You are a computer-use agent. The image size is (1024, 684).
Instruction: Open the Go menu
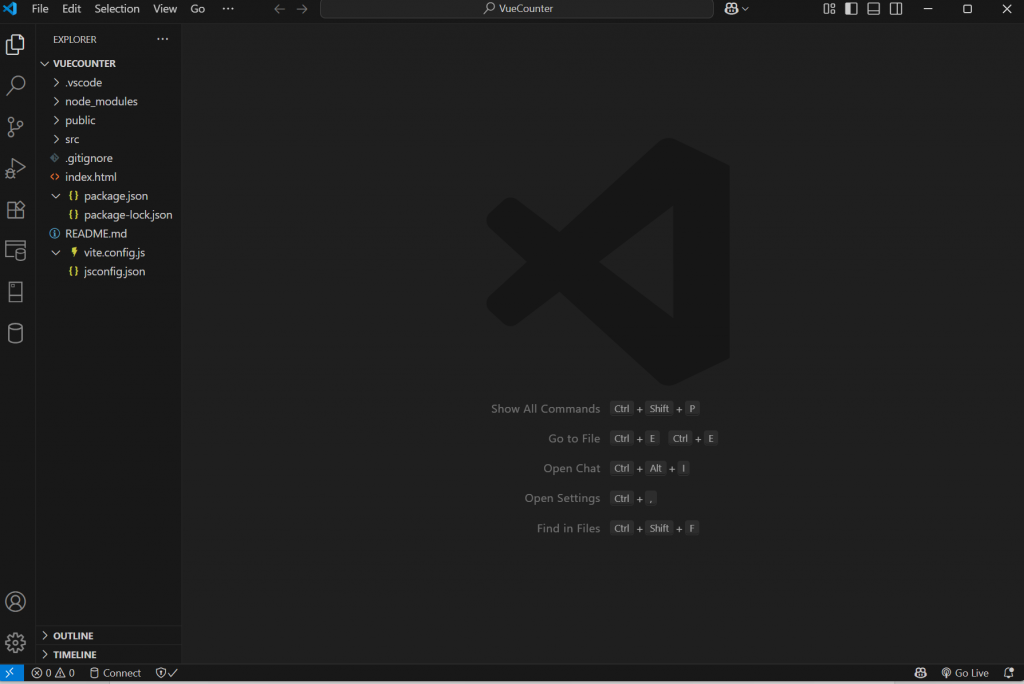[197, 8]
